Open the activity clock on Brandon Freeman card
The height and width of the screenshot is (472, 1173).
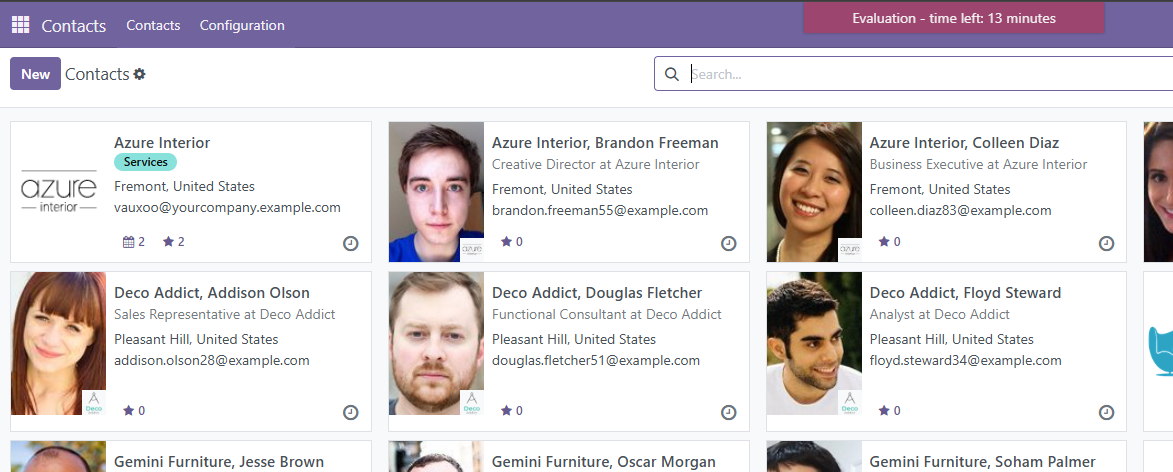click(x=728, y=243)
